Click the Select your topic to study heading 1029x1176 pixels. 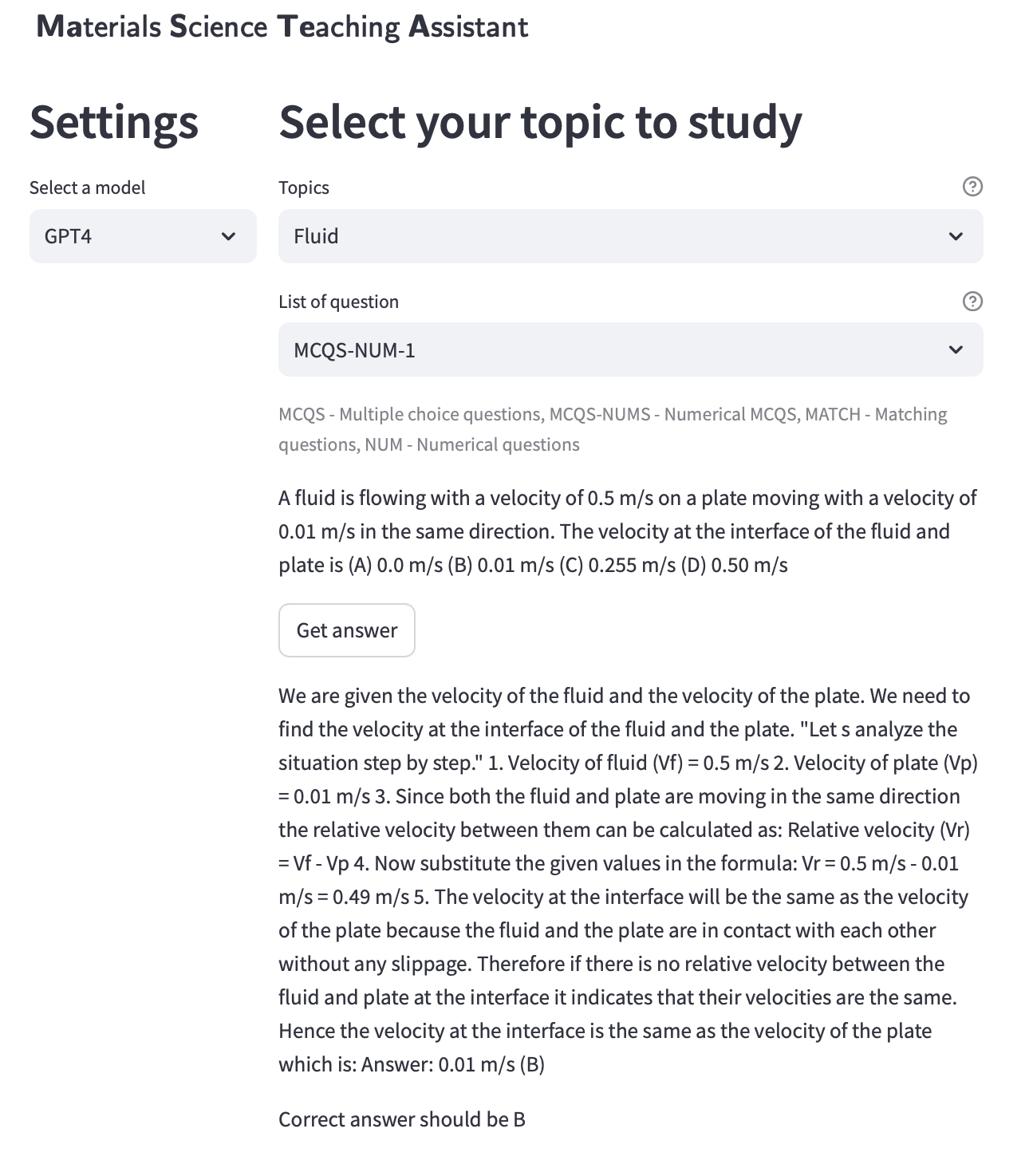[540, 123]
